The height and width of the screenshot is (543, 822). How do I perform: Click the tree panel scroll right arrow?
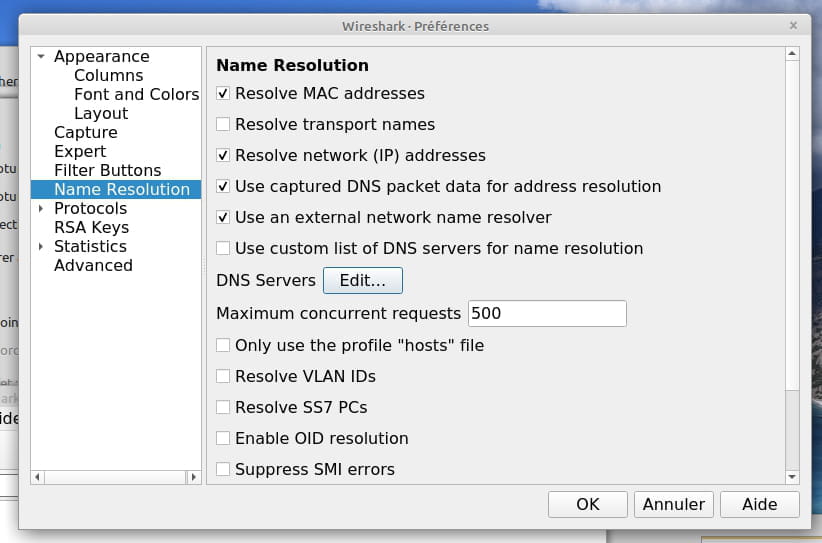pyautogui.click(x=193, y=477)
